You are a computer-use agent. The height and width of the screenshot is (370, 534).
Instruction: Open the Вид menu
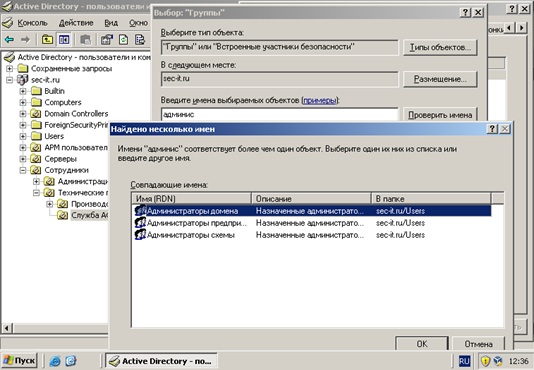[x=111, y=23]
